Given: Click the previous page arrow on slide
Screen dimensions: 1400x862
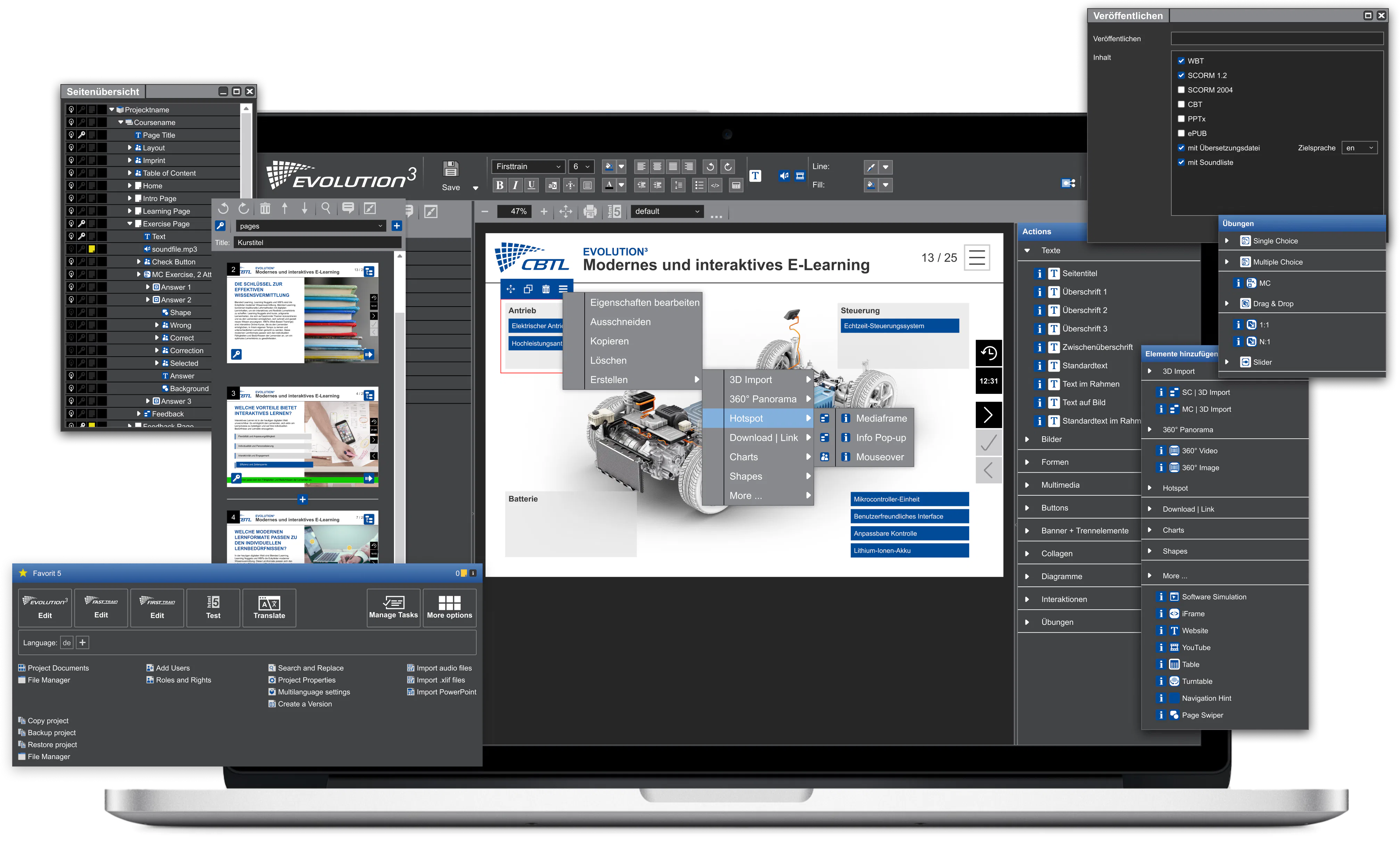Looking at the screenshot, I should pyautogui.click(x=989, y=470).
